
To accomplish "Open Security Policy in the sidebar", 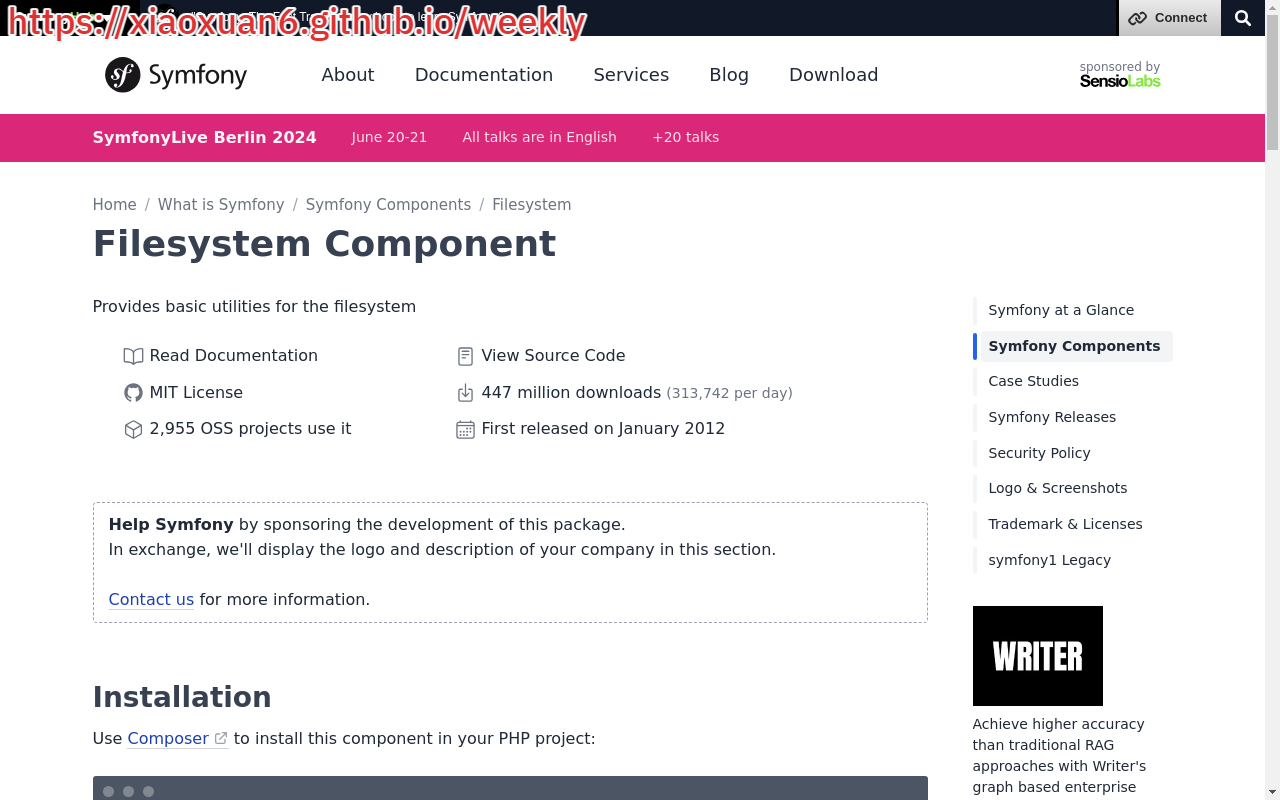I will click(x=1039, y=453).
